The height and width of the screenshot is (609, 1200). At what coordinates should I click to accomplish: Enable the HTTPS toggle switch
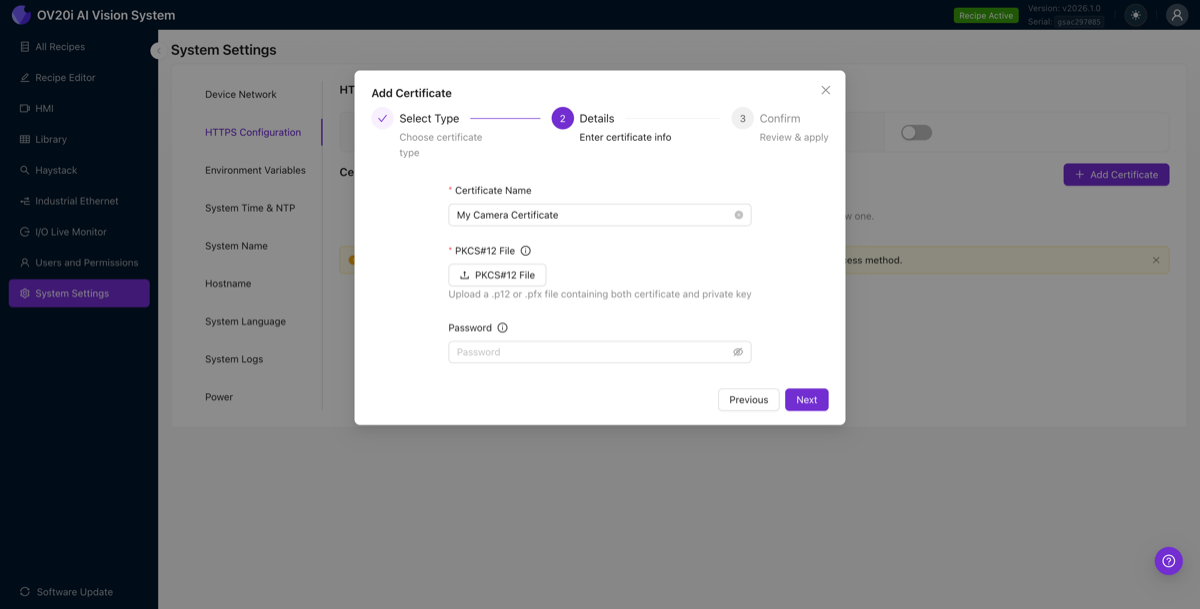[x=915, y=131]
